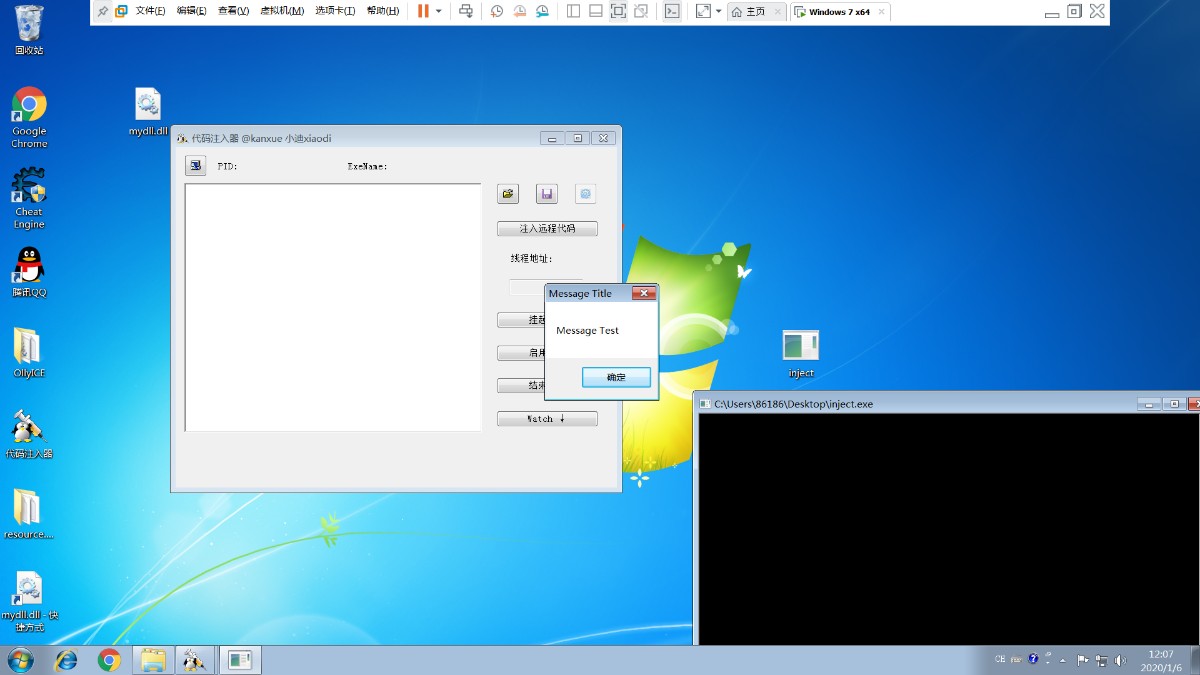Click the console window title C:\Users\86186\Desktop\inject.exe

[x=793, y=404]
